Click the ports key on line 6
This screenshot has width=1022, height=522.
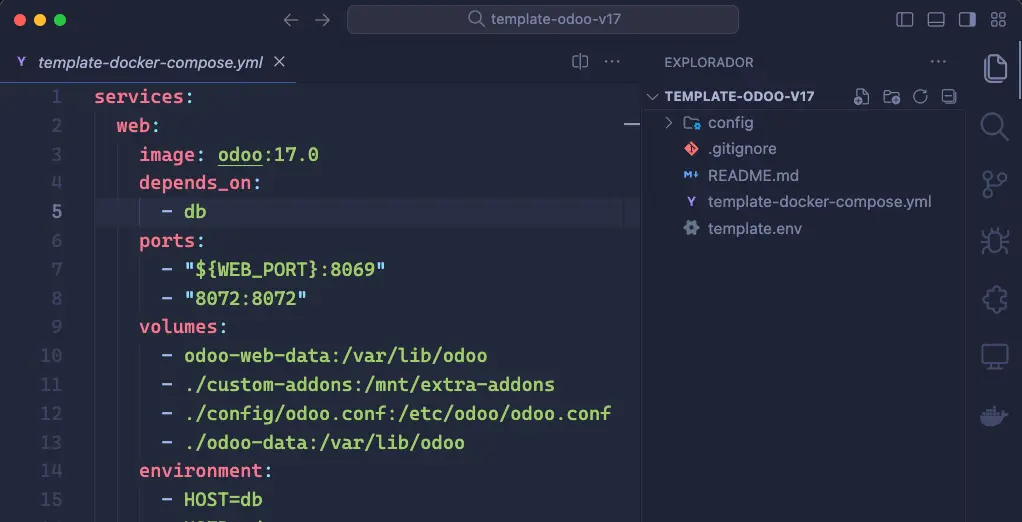(167, 241)
